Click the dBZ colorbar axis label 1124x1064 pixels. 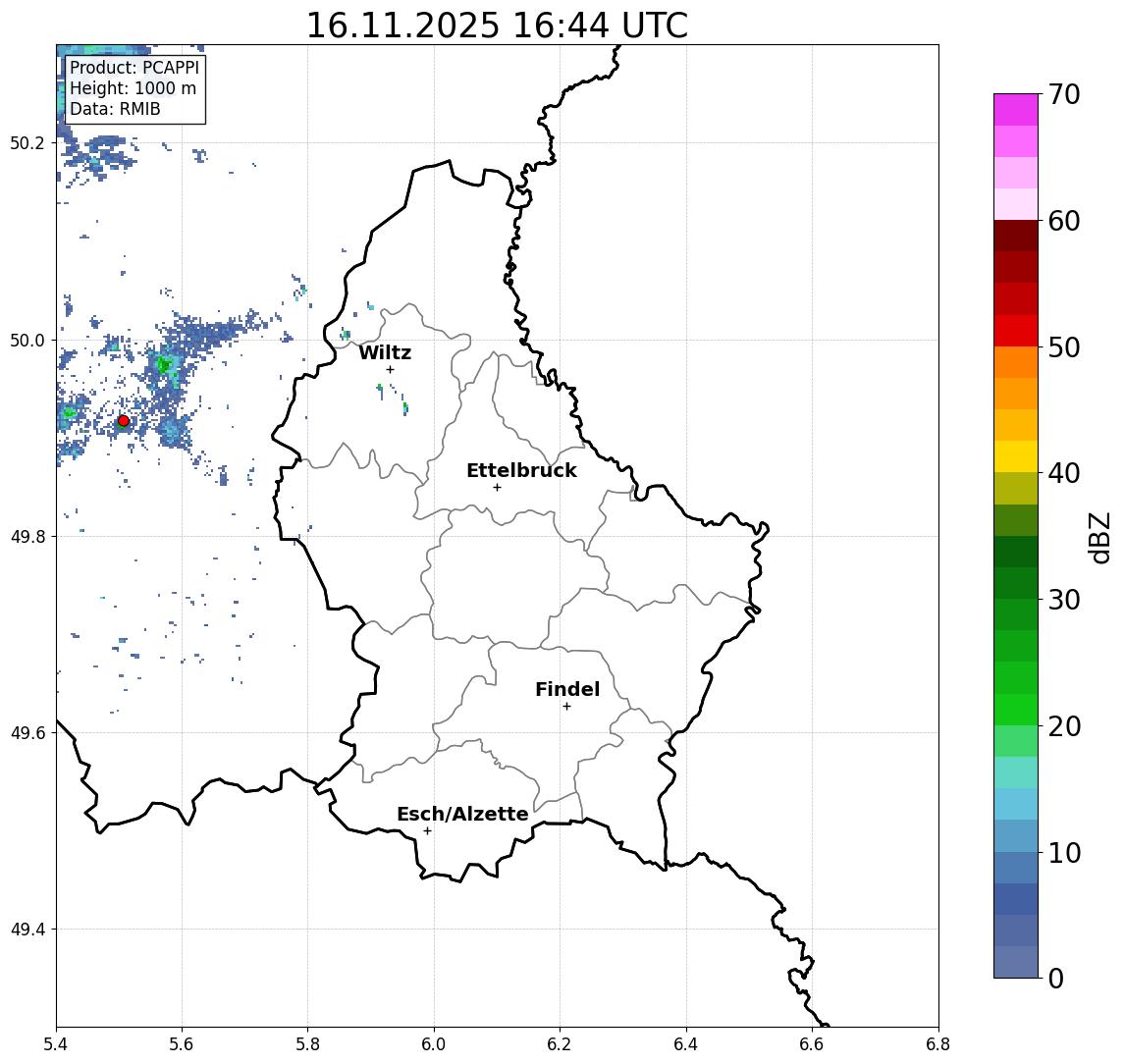click(x=1098, y=537)
